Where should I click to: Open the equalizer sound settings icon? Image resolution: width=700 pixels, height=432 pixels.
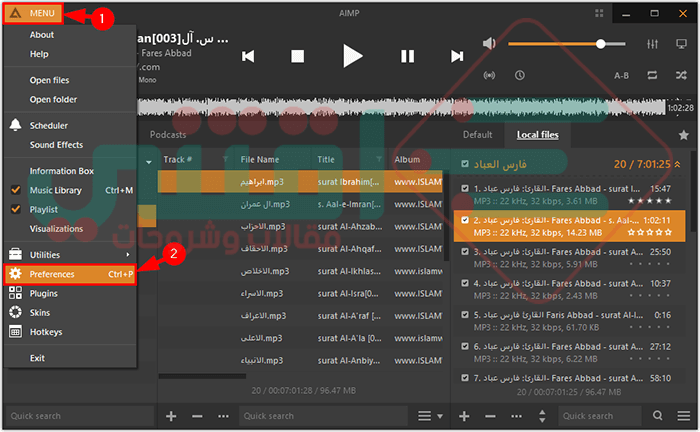[x=652, y=44]
